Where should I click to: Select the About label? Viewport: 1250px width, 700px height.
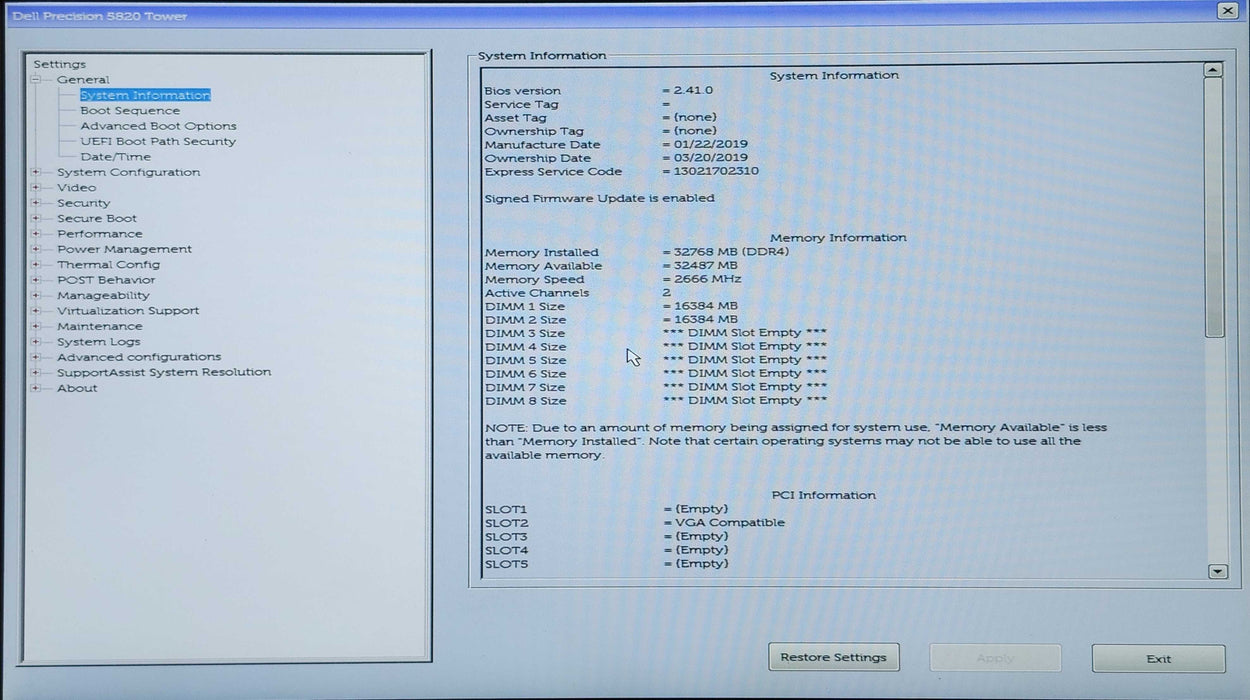(x=77, y=388)
